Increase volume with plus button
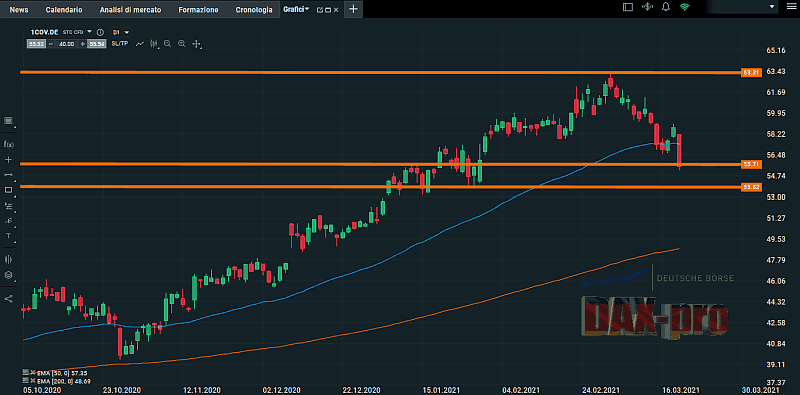800x395 pixels. (83, 44)
